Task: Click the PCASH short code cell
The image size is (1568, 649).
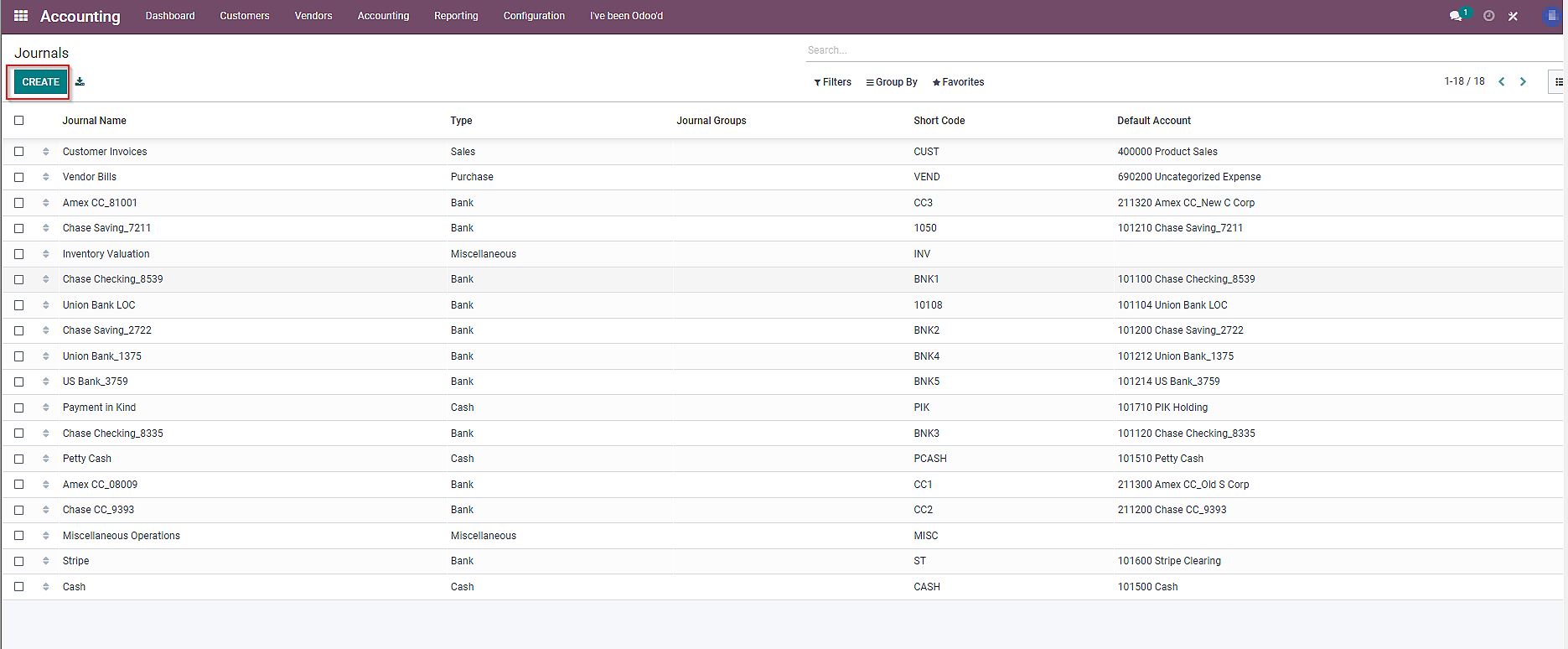Action: coord(930,459)
